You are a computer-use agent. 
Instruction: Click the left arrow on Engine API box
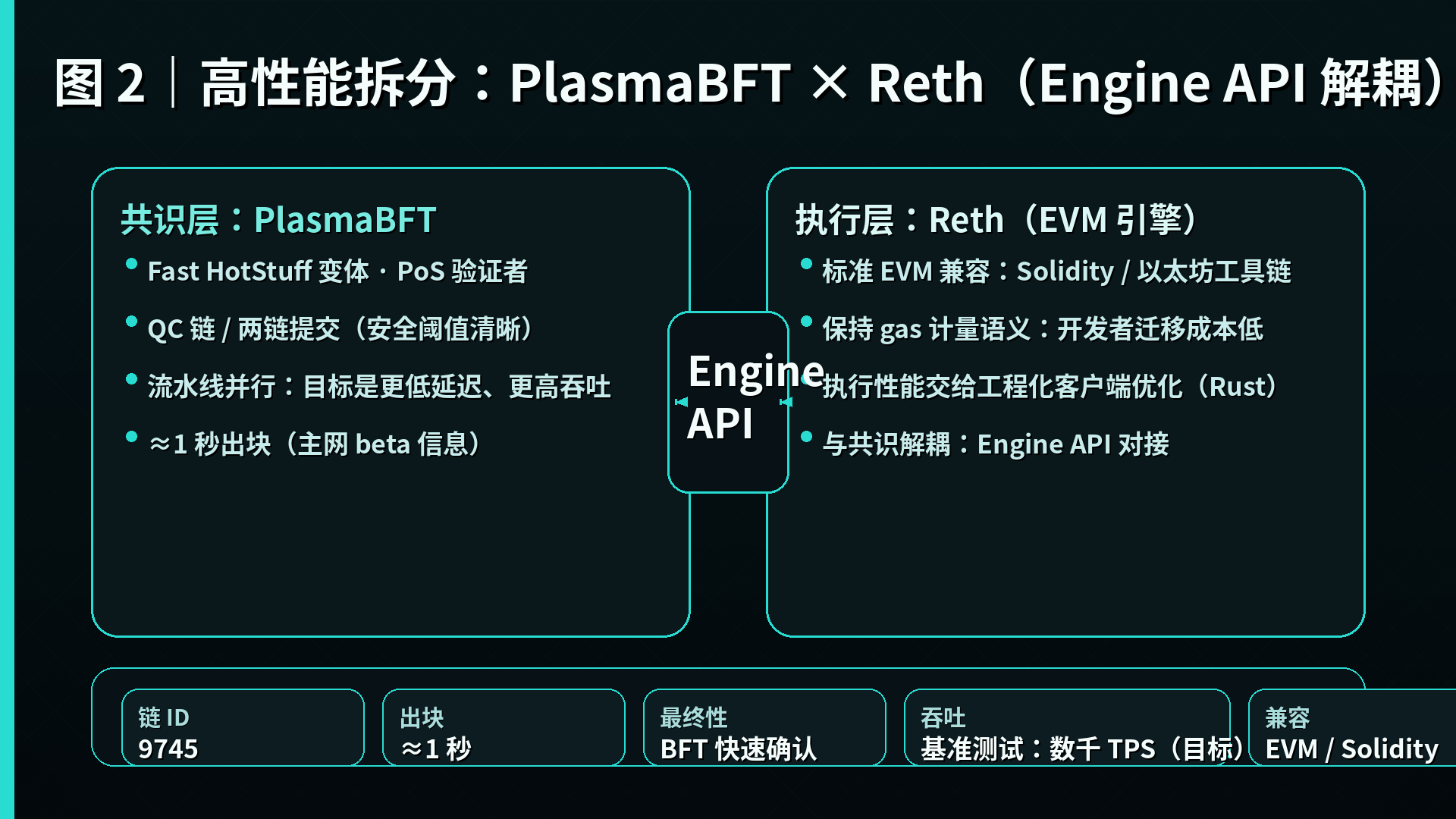tap(681, 402)
